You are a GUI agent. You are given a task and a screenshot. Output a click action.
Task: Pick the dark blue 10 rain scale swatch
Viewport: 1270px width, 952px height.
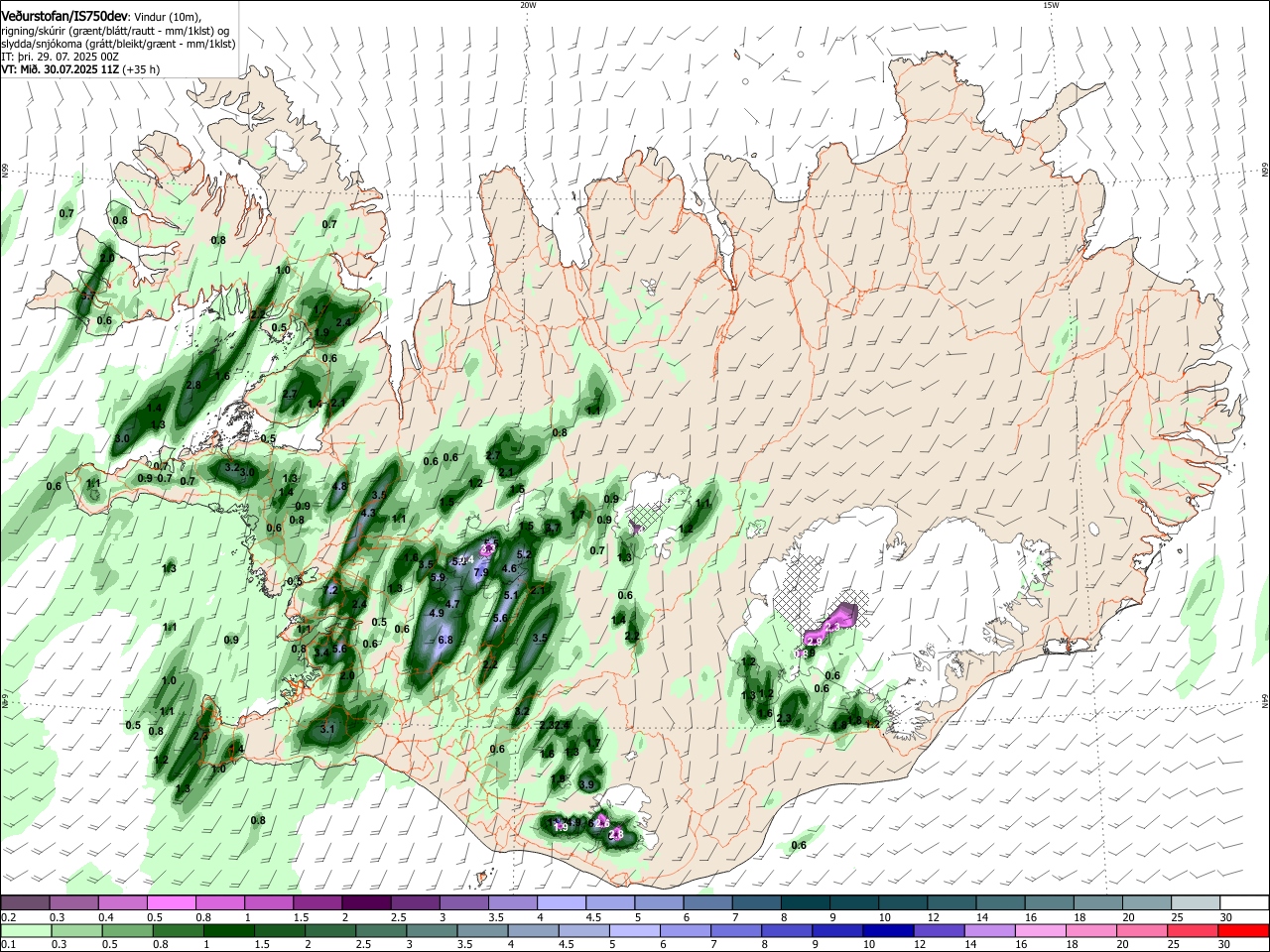pyautogui.click(x=887, y=931)
